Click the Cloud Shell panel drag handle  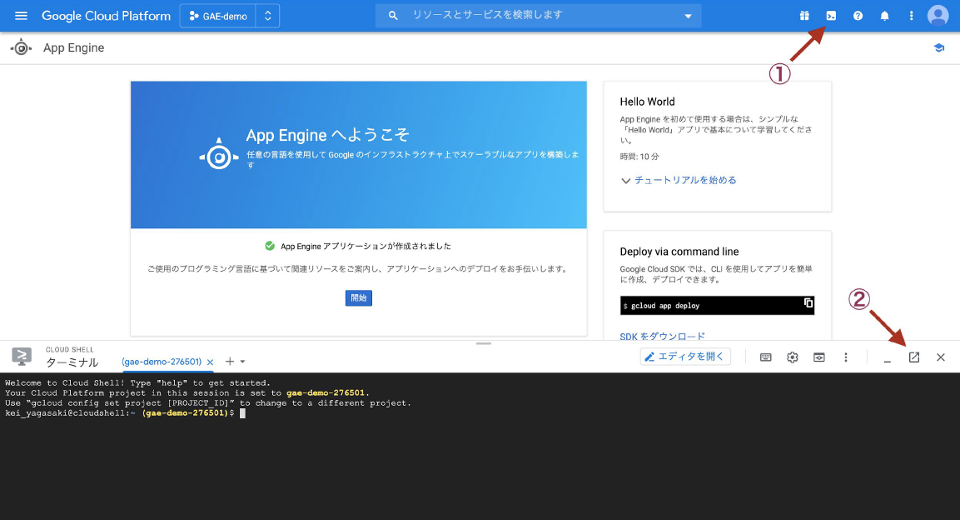click(x=483, y=344)
